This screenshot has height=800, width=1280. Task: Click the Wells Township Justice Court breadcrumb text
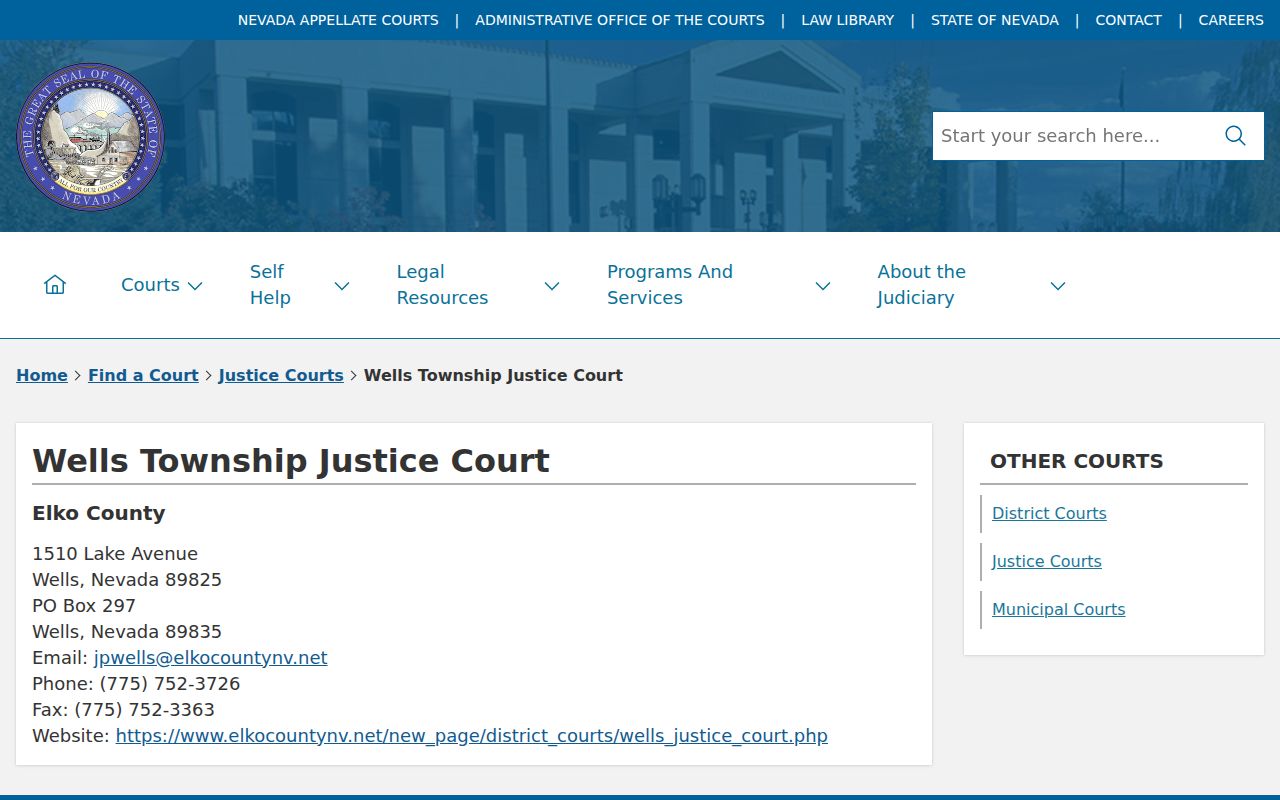tap(493, 375)
